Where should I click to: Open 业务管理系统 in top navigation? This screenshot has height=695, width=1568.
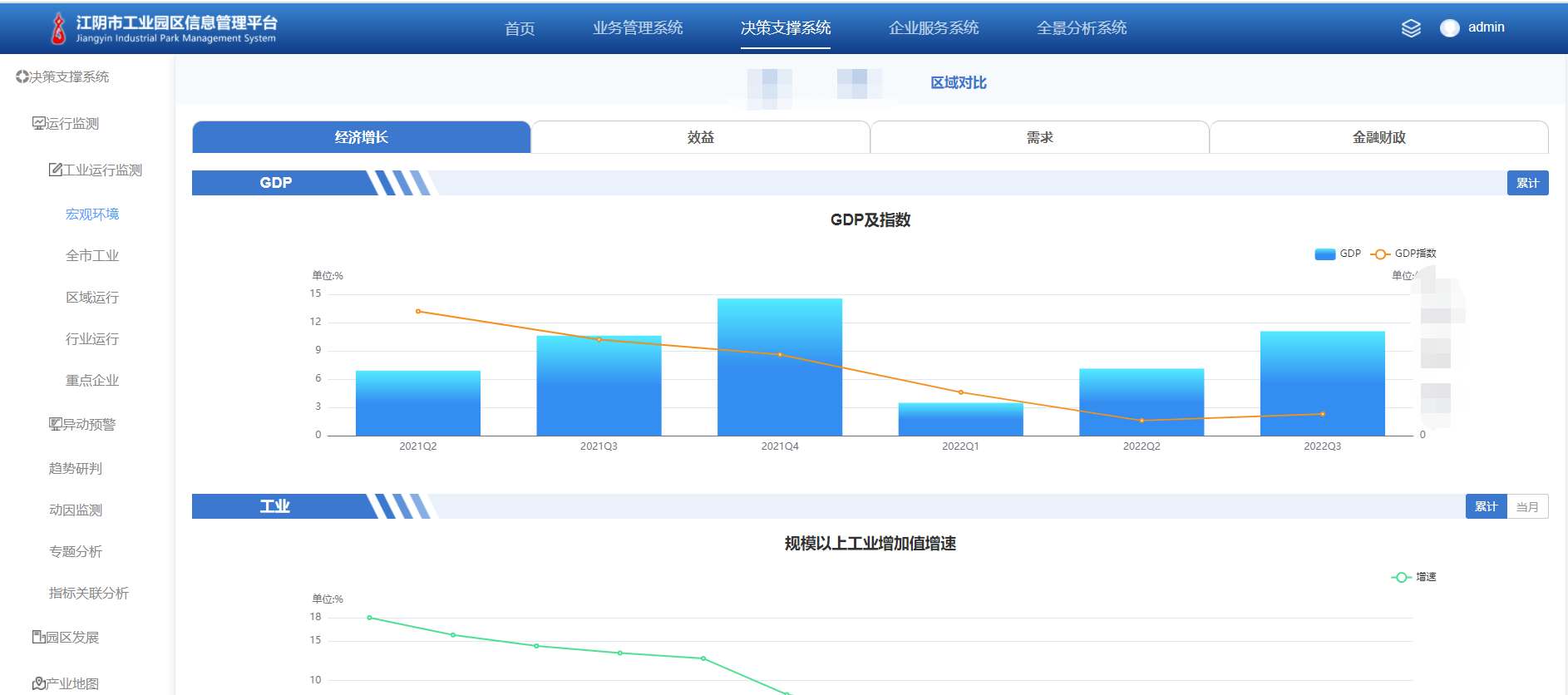pyautogui.click(x=638, y=28)
